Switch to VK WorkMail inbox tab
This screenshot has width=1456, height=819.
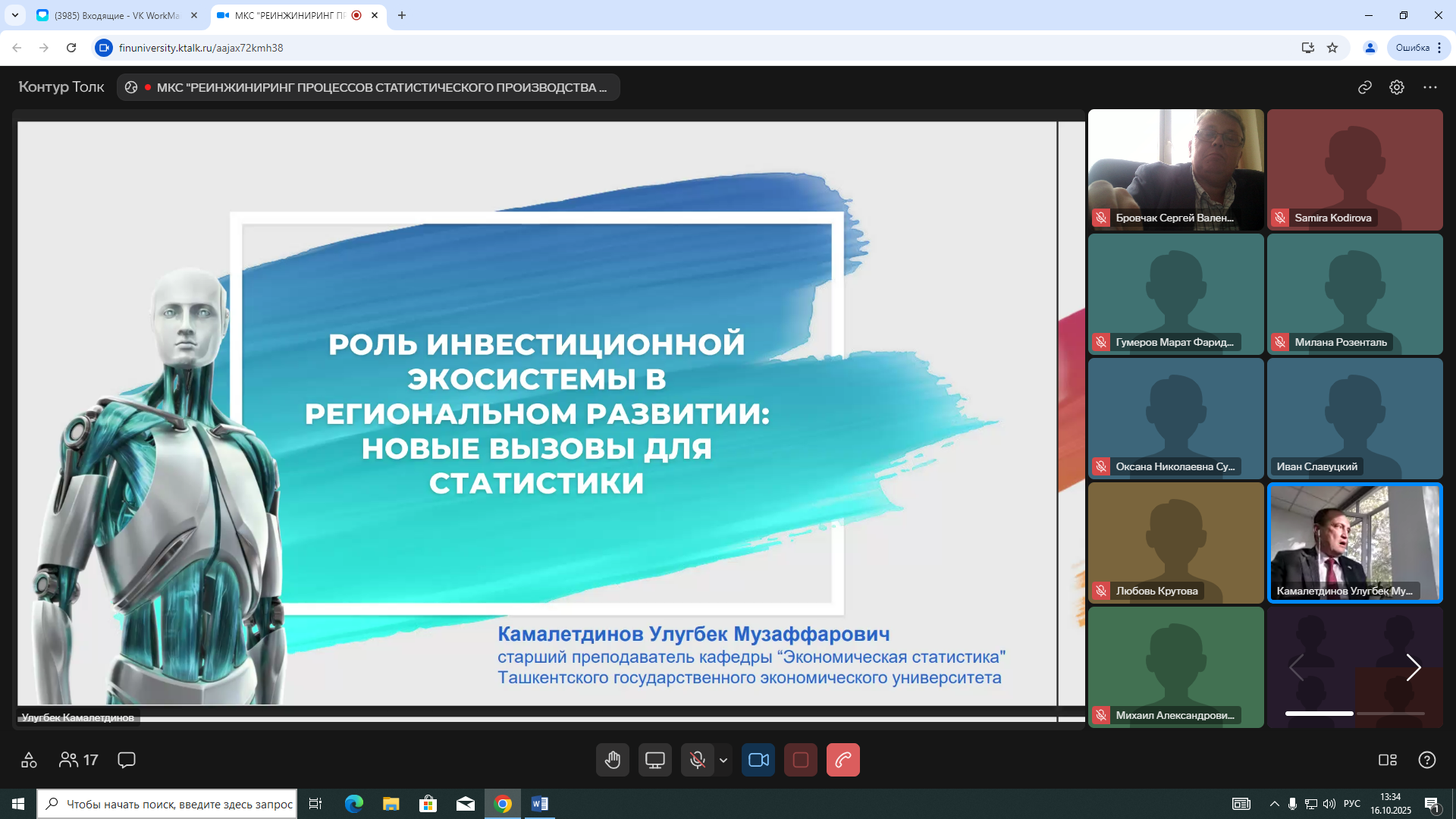coord(114,15)
